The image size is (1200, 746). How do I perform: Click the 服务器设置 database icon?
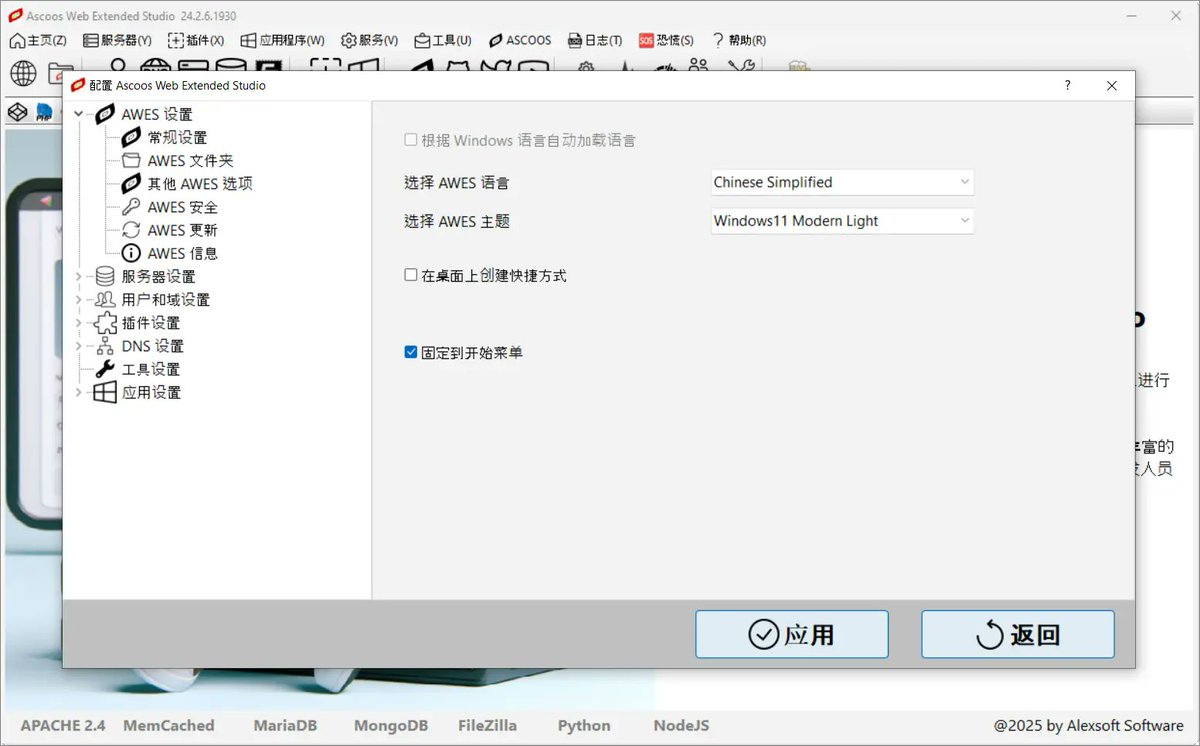coord(103,276)
